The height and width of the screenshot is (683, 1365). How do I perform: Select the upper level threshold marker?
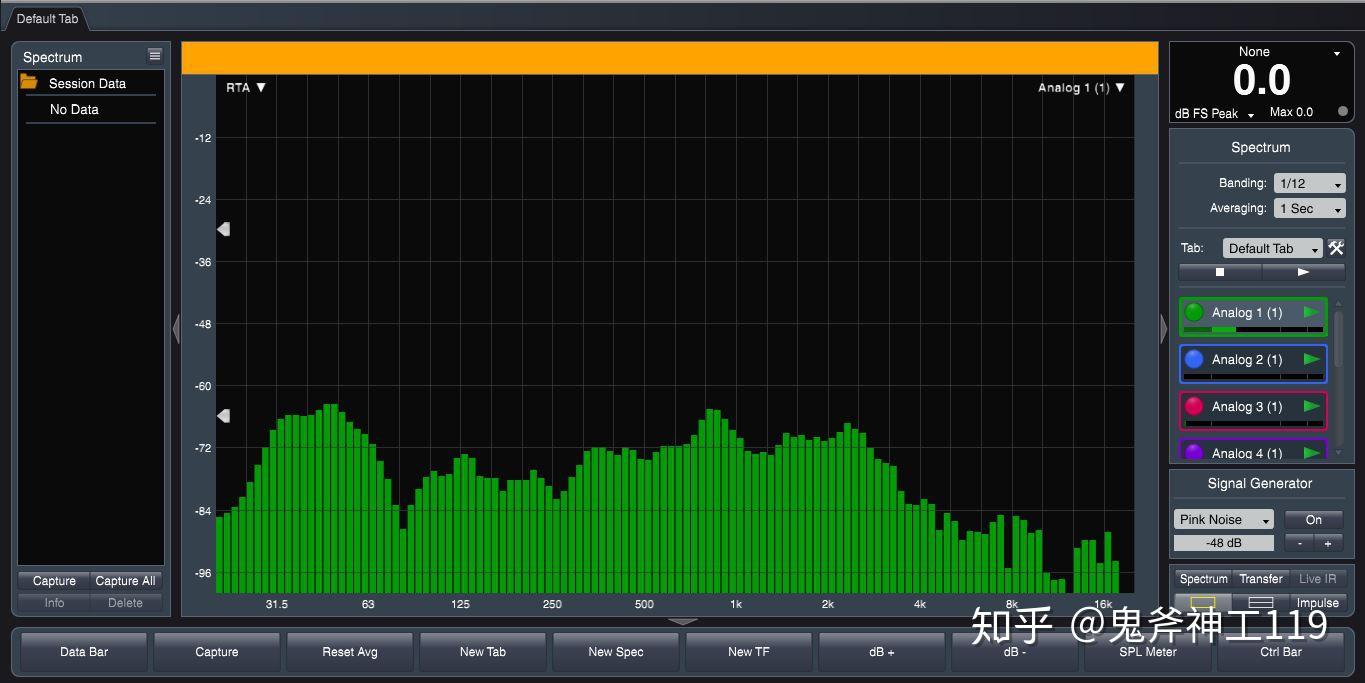[x=223, y=229]
